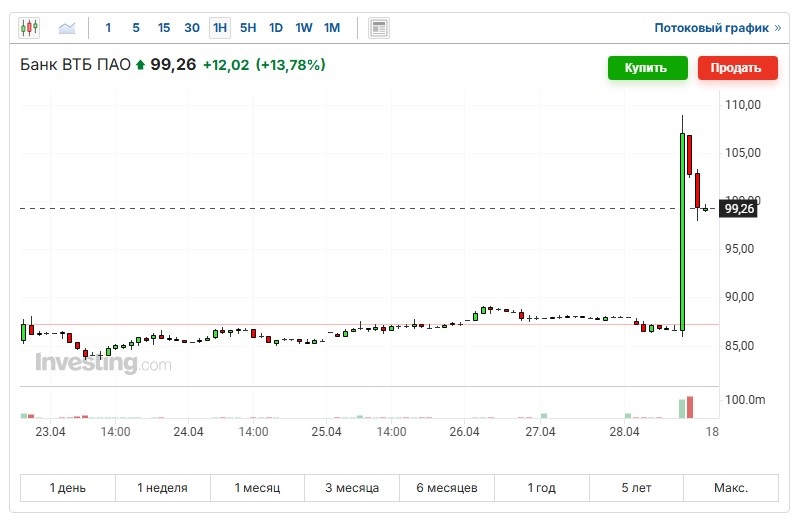
Task: Select the 15-minute interval
Action: pos(163,28)
